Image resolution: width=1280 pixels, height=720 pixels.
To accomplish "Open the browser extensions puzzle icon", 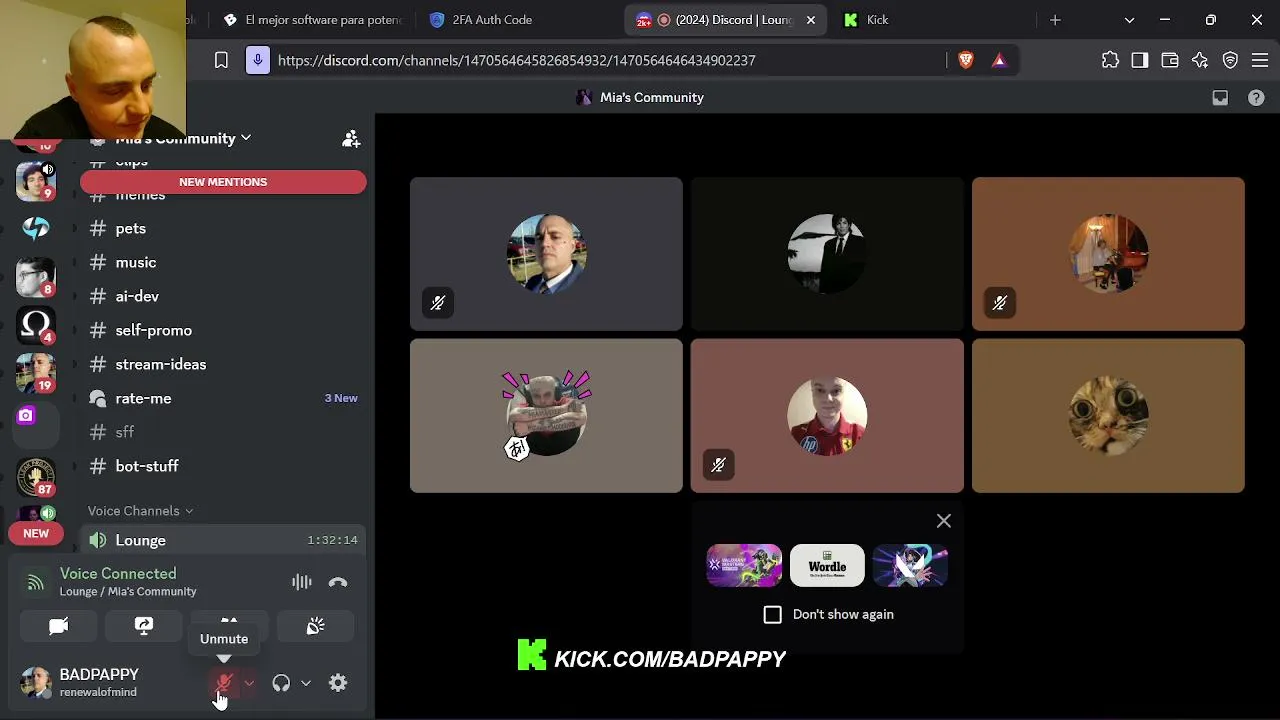I will [1110, 60].
